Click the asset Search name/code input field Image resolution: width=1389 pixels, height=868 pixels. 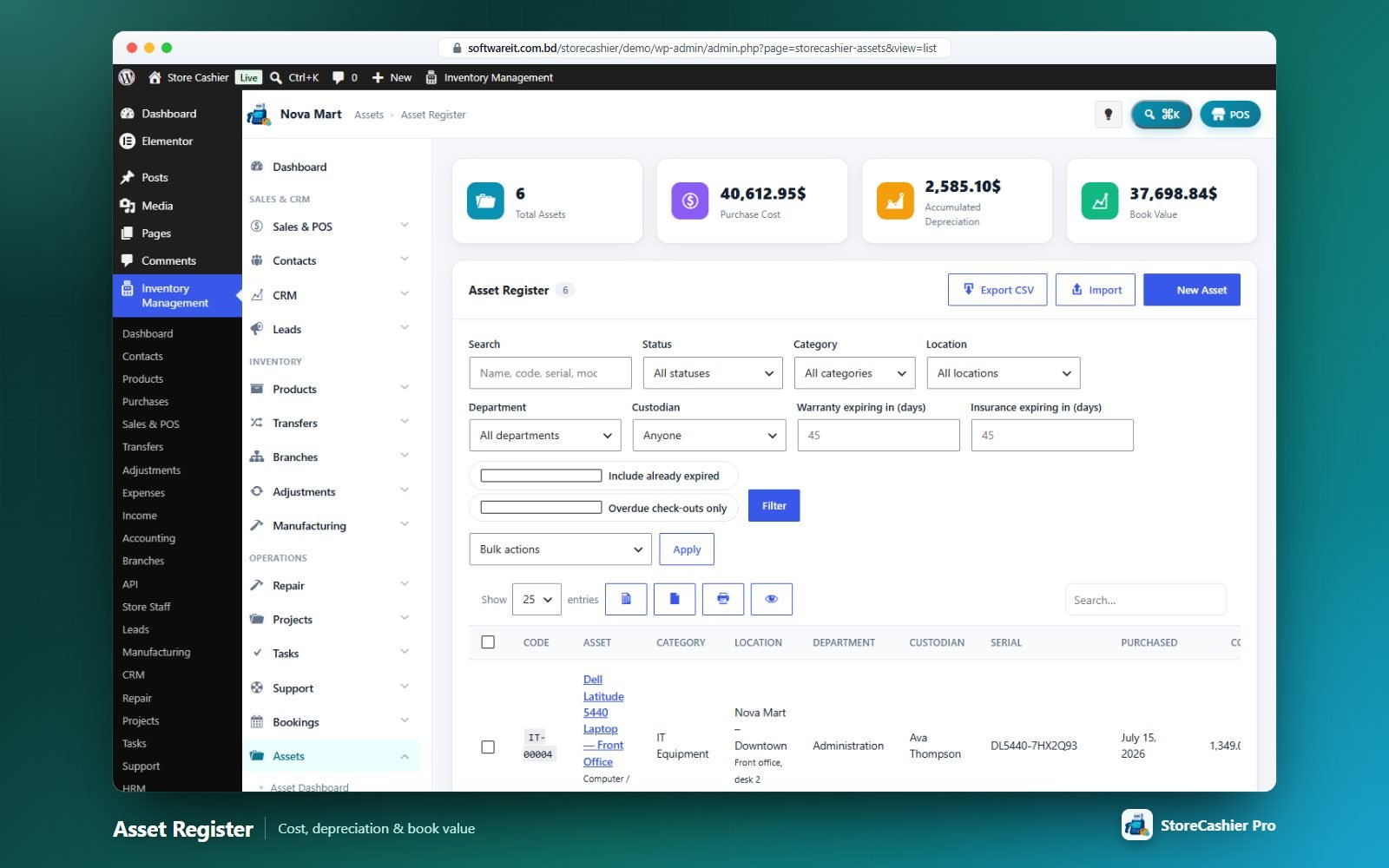[550, 373]
